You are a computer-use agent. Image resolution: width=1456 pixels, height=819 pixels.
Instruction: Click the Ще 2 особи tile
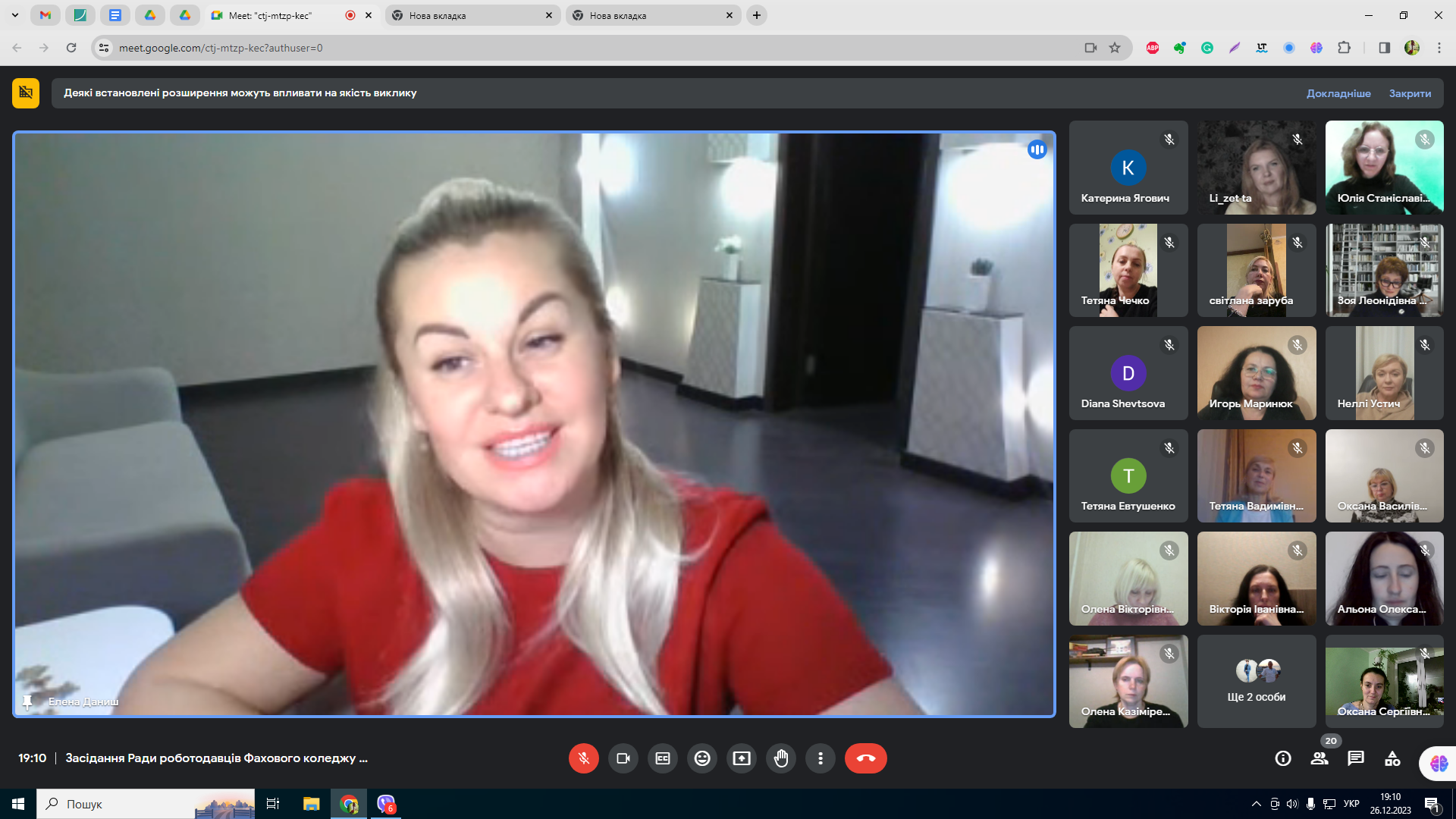coord(1256,681)
